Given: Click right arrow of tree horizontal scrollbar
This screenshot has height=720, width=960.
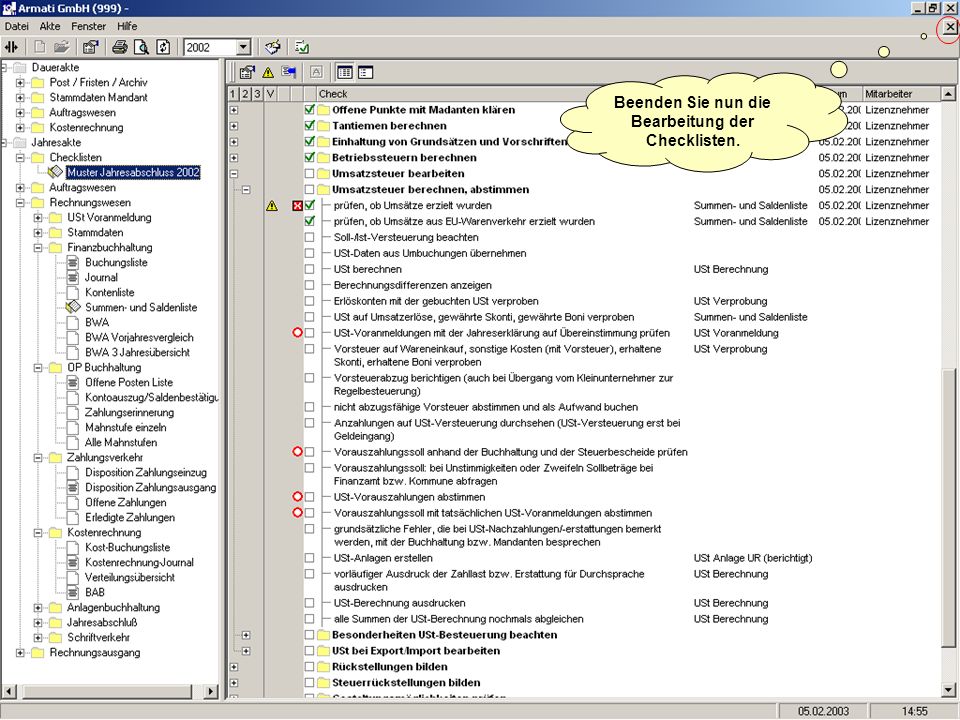Looking at the screenshot, I should pyautogui.click(x=210, y=691).
